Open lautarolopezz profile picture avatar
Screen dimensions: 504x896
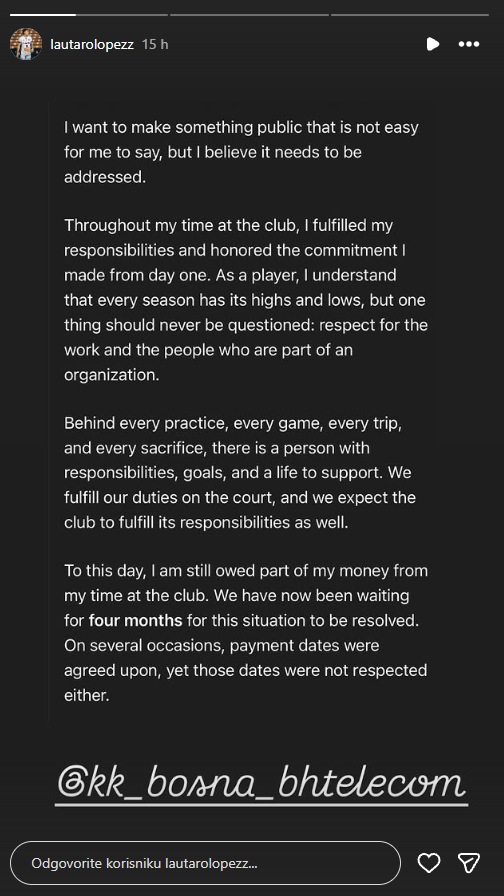tap(26, 44)
